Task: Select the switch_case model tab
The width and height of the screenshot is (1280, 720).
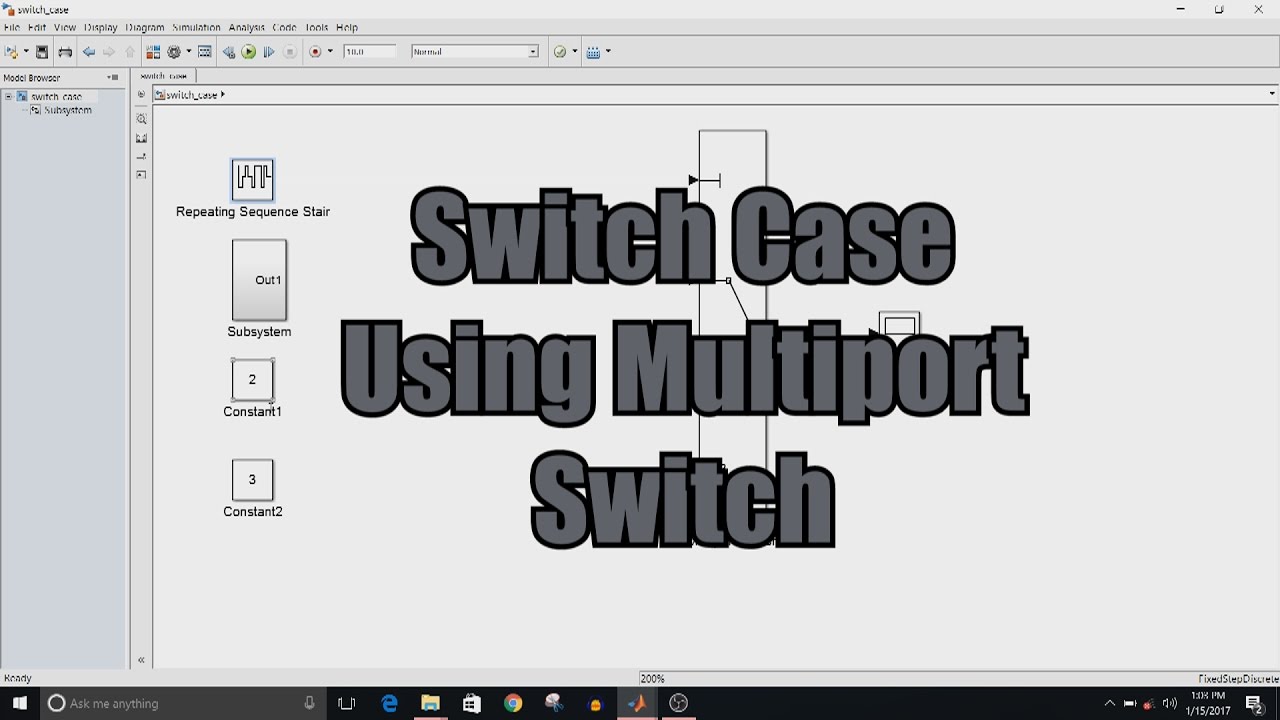Action: pos(163,76)
